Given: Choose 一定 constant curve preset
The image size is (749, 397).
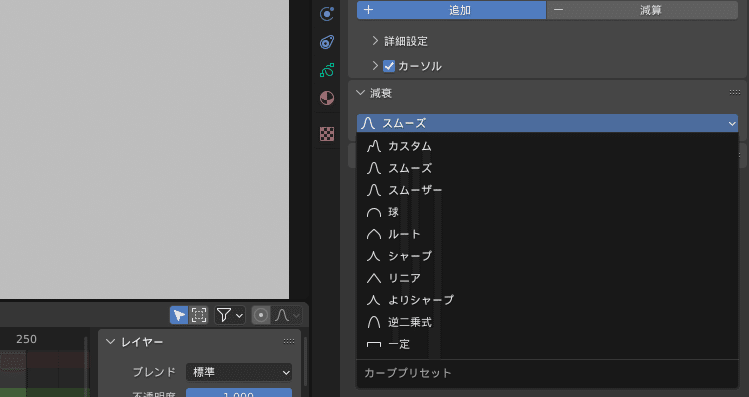Looking at the screenshot, I should pyautogui.click(x=547, y=344).
